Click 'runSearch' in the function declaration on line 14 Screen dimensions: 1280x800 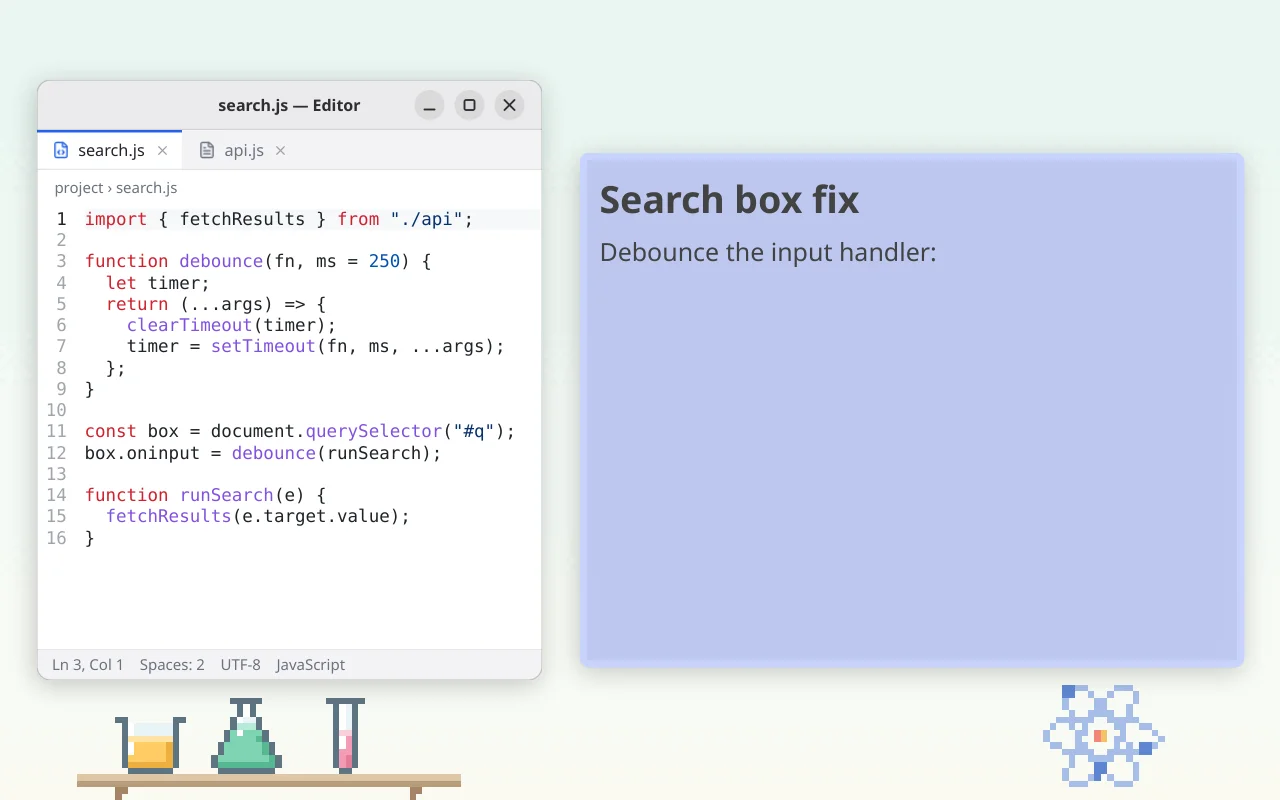coord(227,495)
